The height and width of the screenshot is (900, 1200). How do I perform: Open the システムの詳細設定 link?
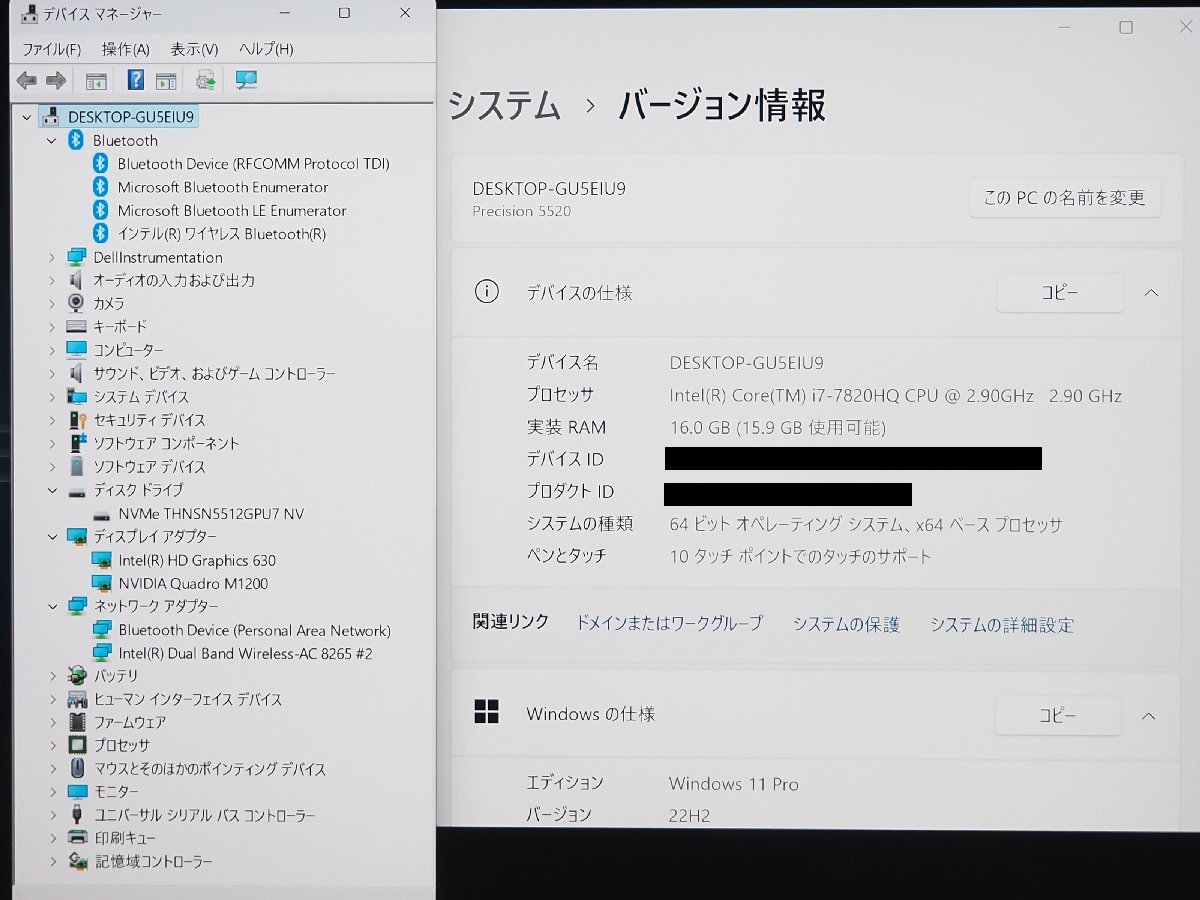point(1002,625)
